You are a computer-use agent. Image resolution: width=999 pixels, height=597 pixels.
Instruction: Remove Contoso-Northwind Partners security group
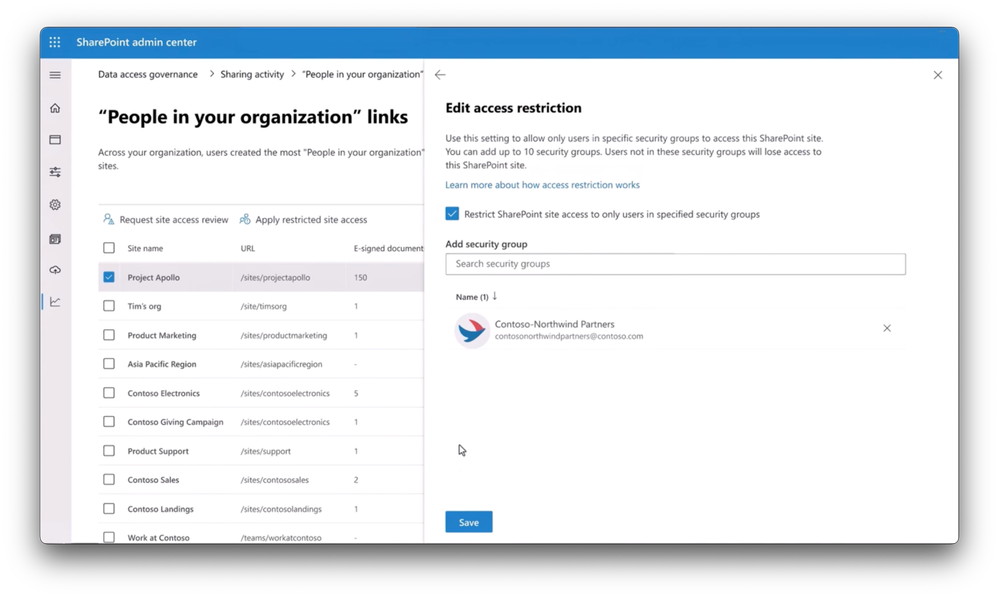(x=887, y=328)
